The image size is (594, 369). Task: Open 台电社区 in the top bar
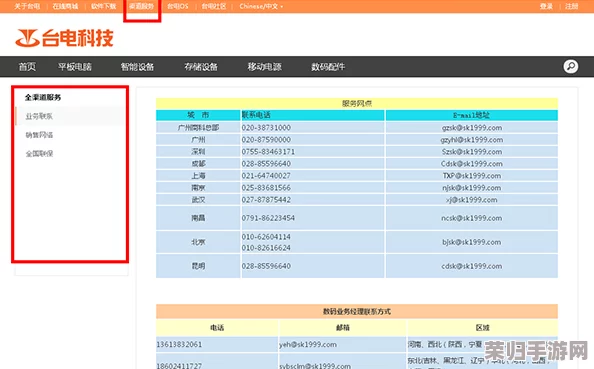click(214, 6)
